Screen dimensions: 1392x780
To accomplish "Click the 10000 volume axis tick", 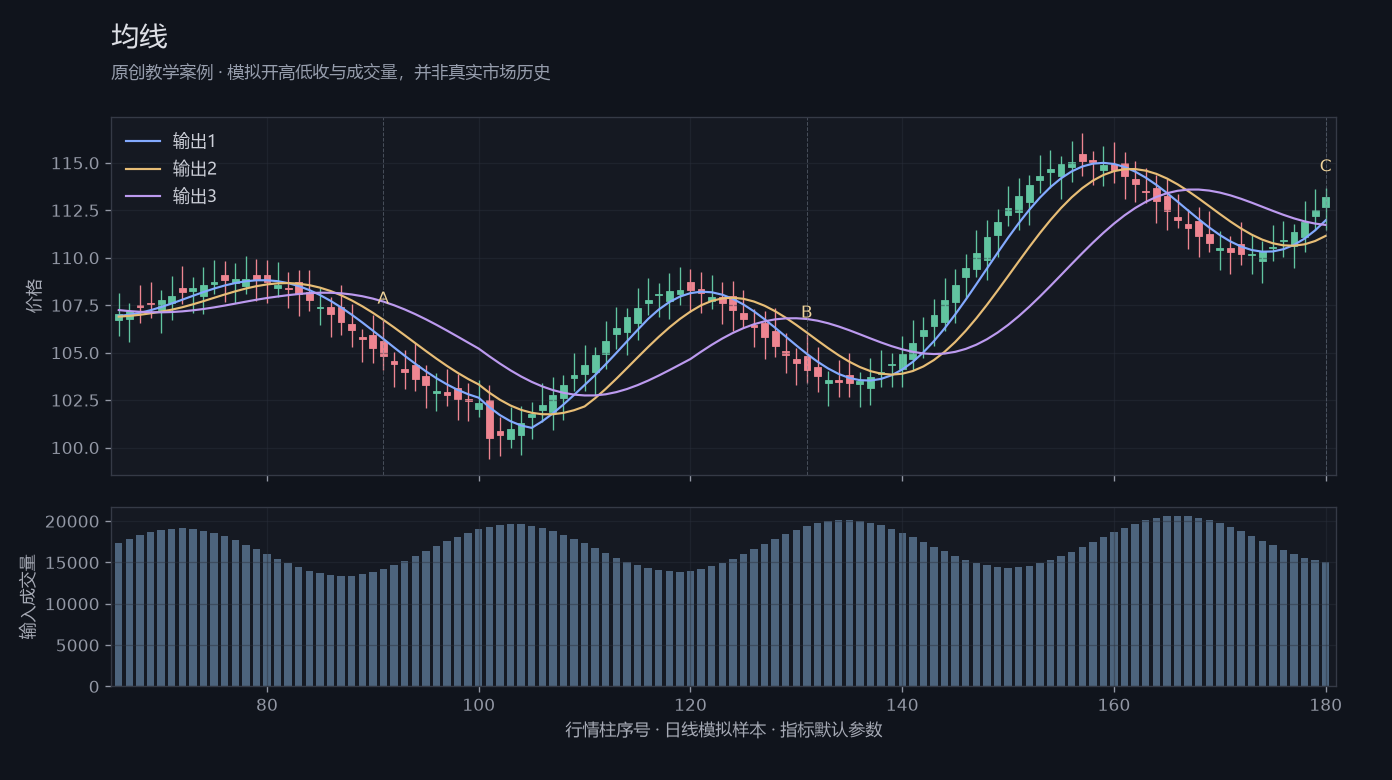I will click(x=73, y=604).
